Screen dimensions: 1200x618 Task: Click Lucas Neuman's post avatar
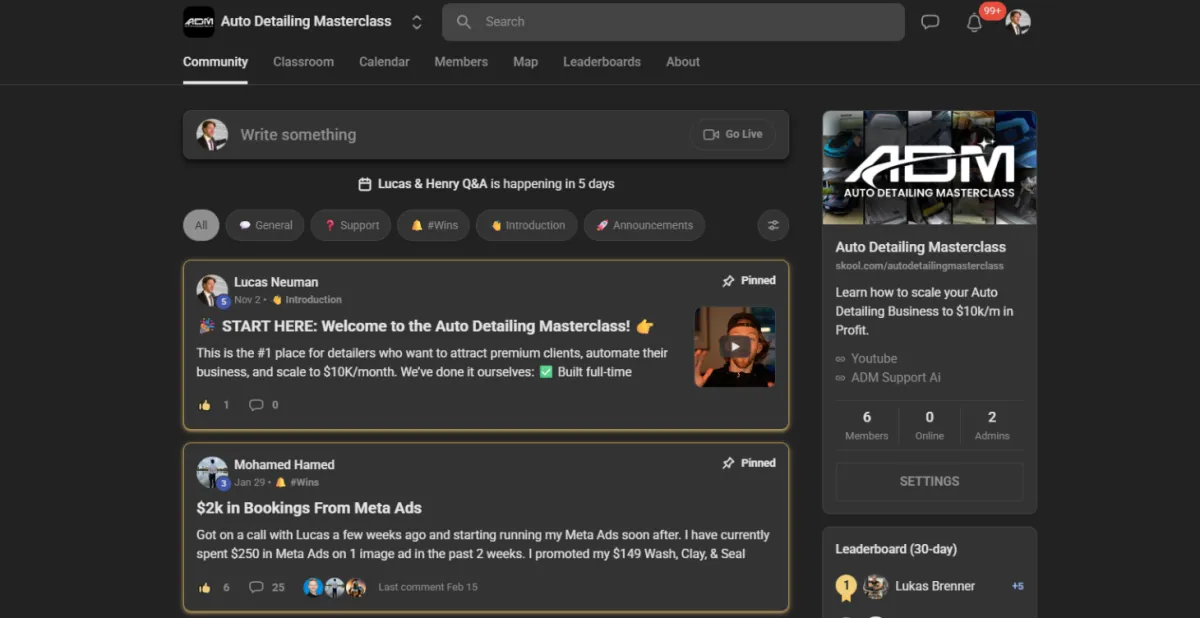(x=212, y=290)
